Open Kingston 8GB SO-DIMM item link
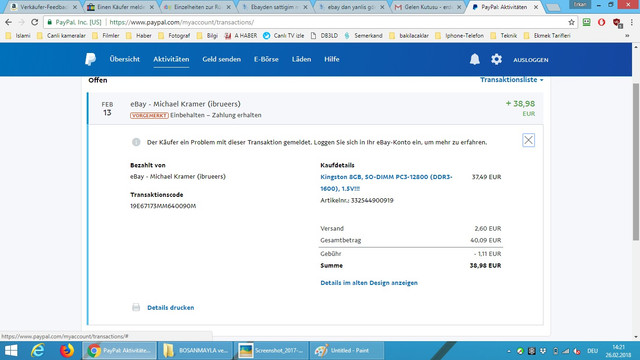Viewport: 640px width, 360px height. 386,182
